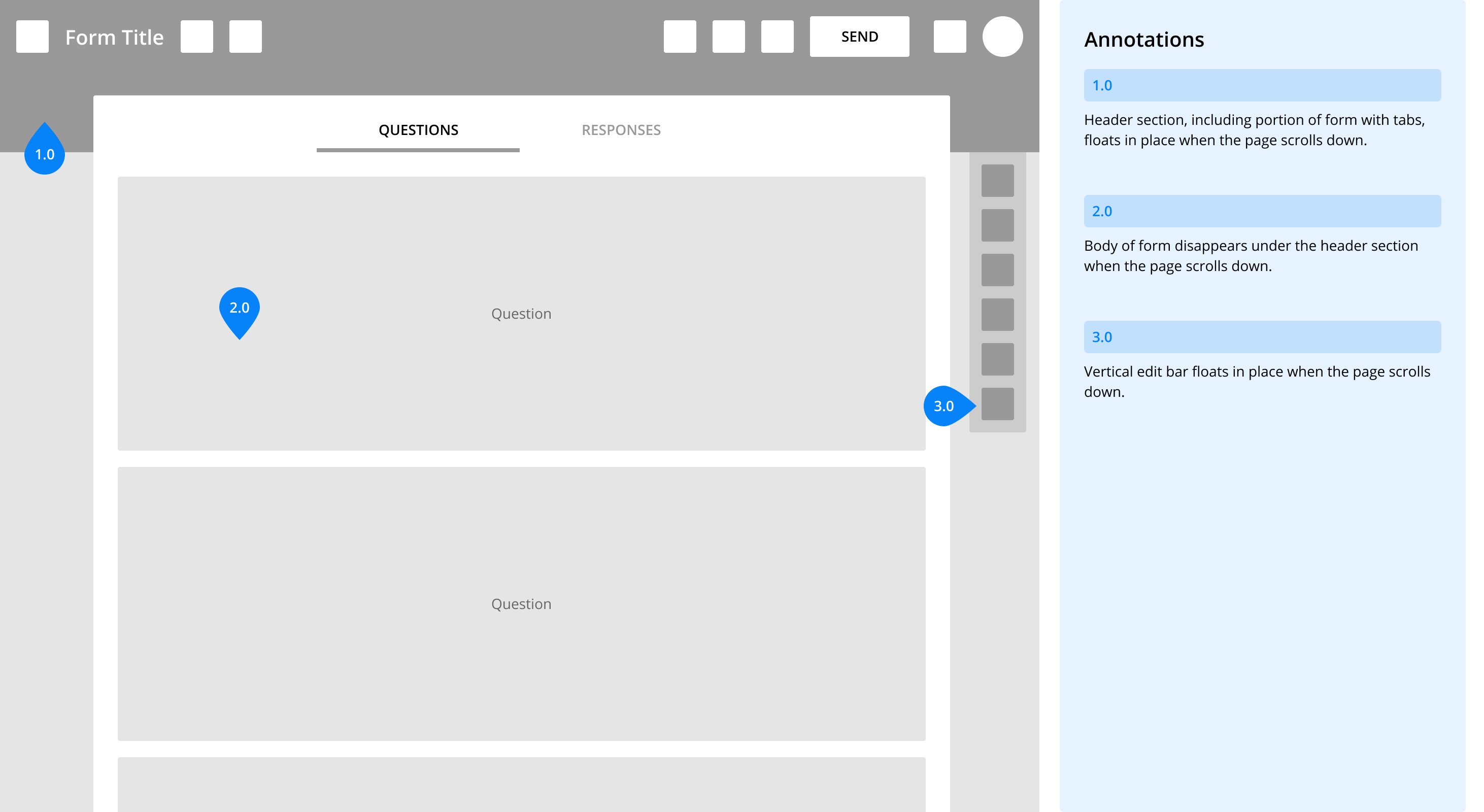Switch to the RESPONSES tab
Viewport: 1484px width, 812px height.
click(x=621, y=129)
